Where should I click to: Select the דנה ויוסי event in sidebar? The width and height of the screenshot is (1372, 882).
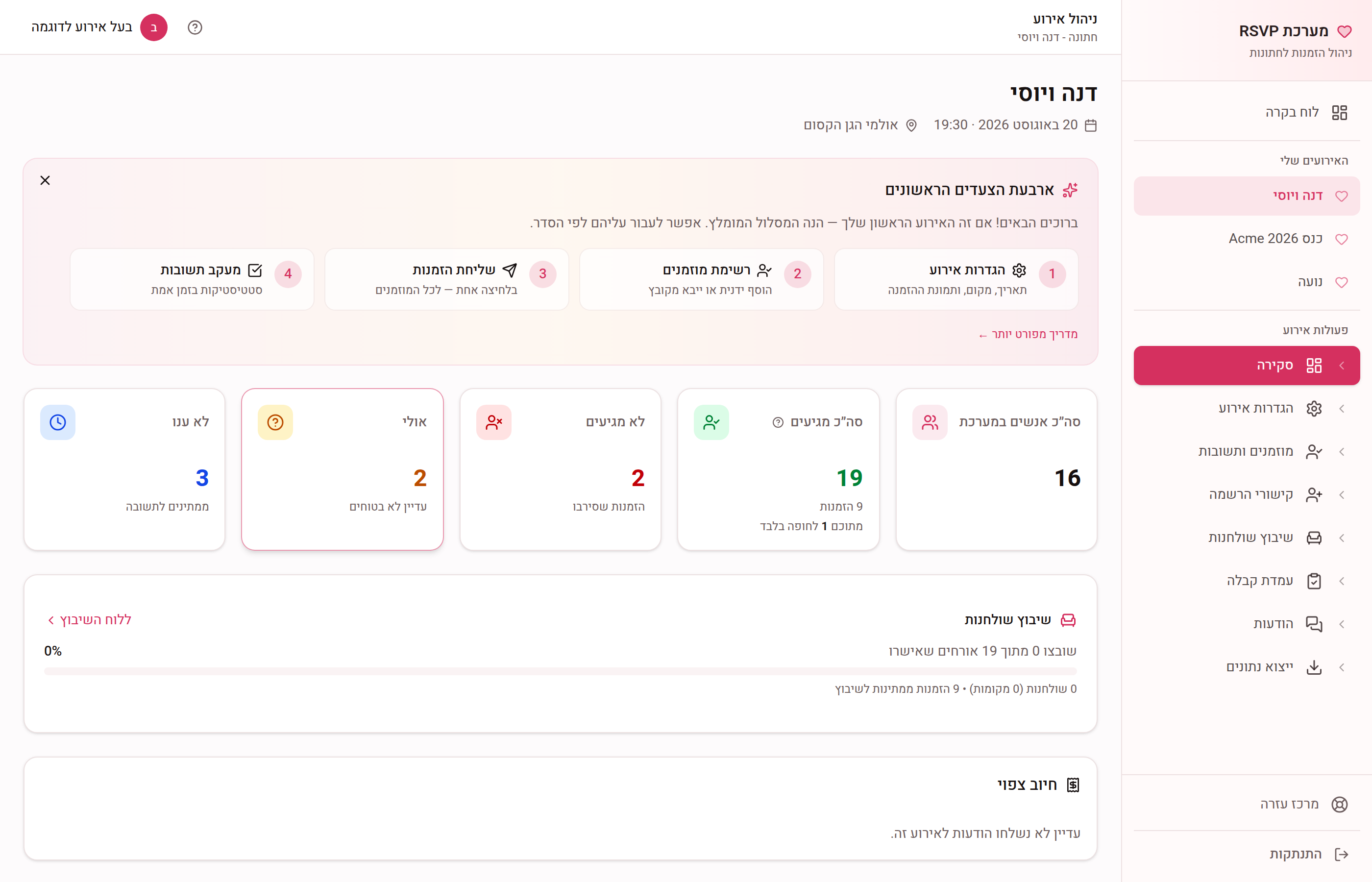[x=1247, y=196]
